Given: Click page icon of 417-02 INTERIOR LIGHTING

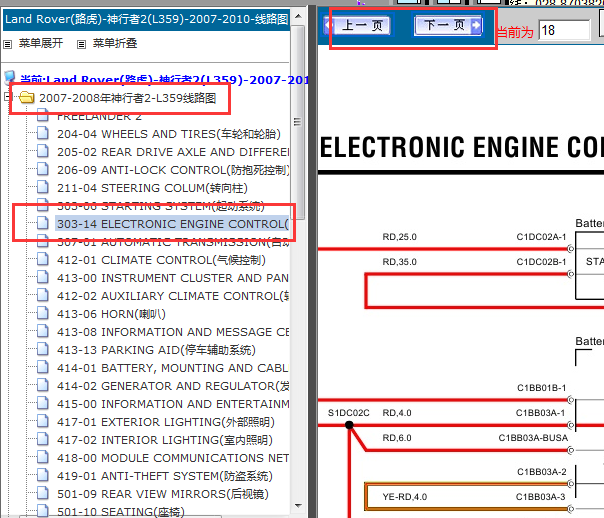Looking at the screenshot, I should click(43, 439).
